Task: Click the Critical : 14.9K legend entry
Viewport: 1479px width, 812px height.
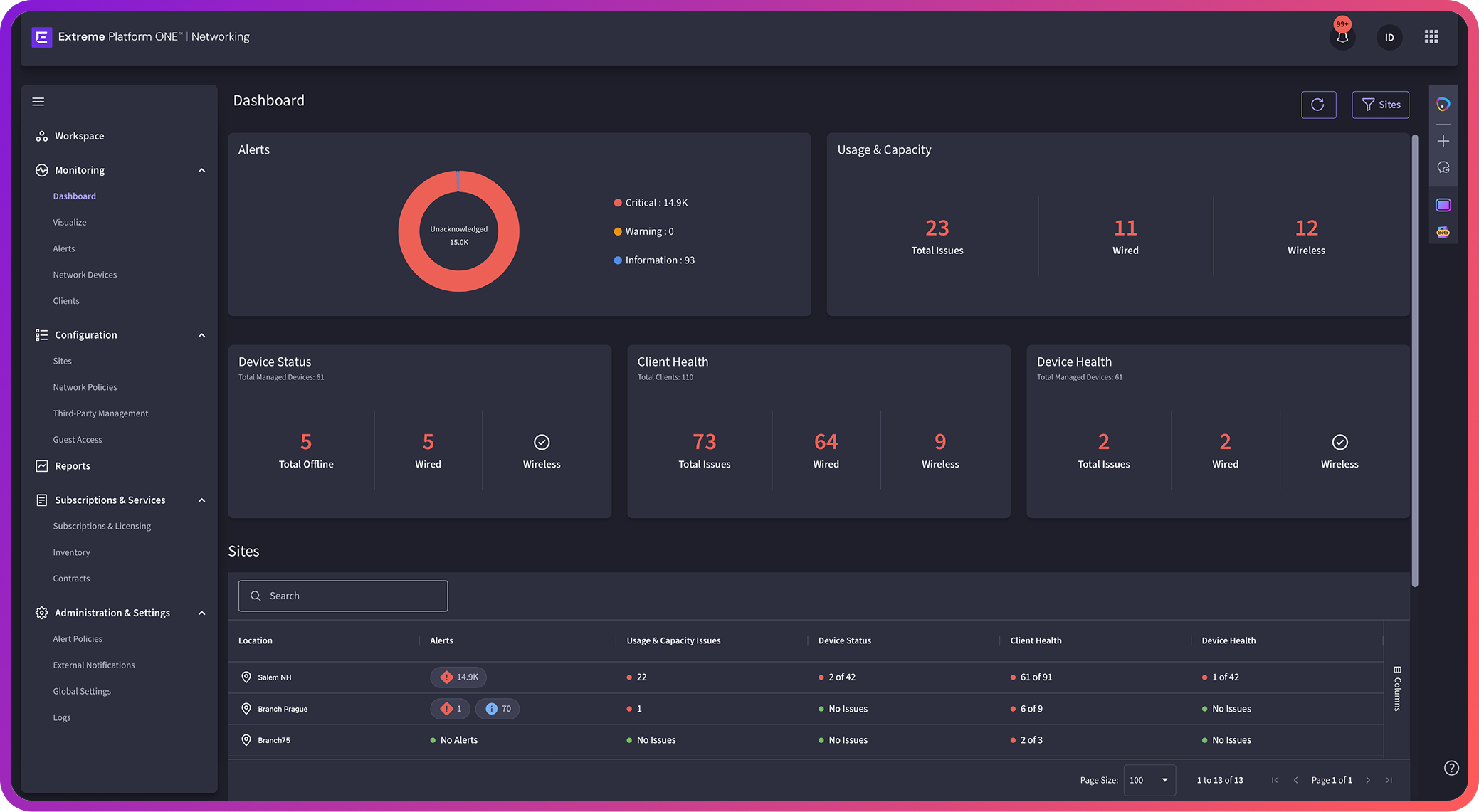Action: coord(651,204)
